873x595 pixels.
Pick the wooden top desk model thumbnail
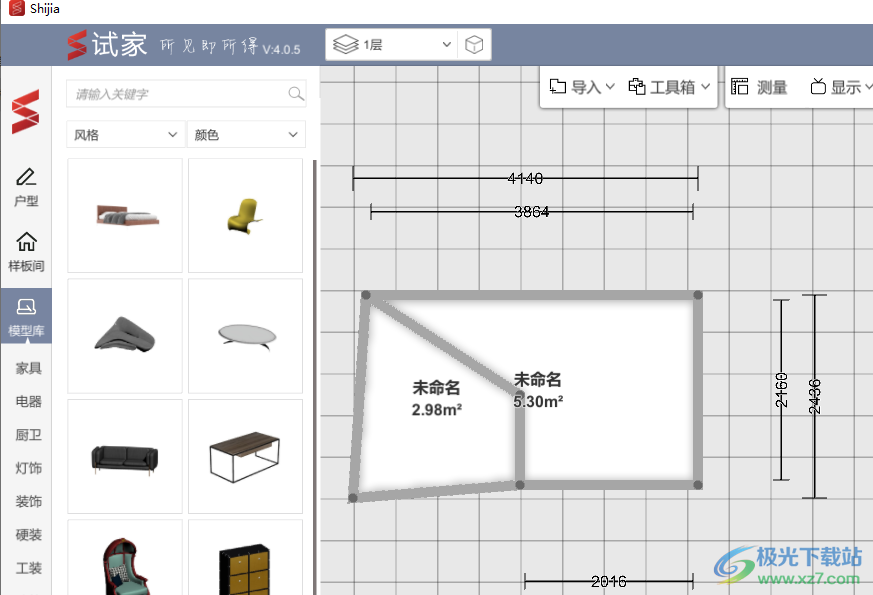tap(246, 456)
